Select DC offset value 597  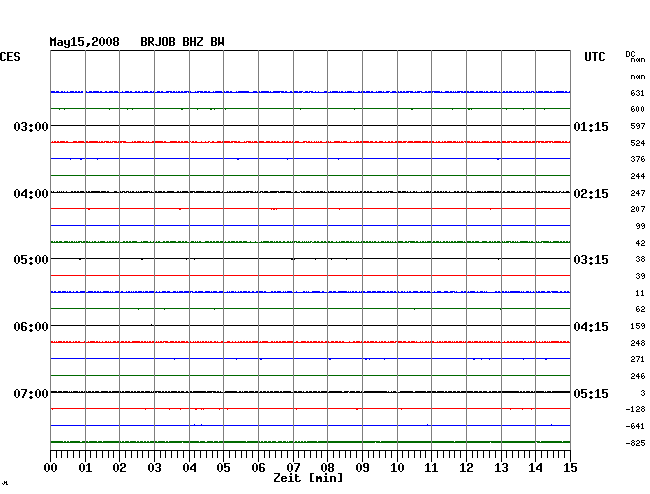pos(638,126)
